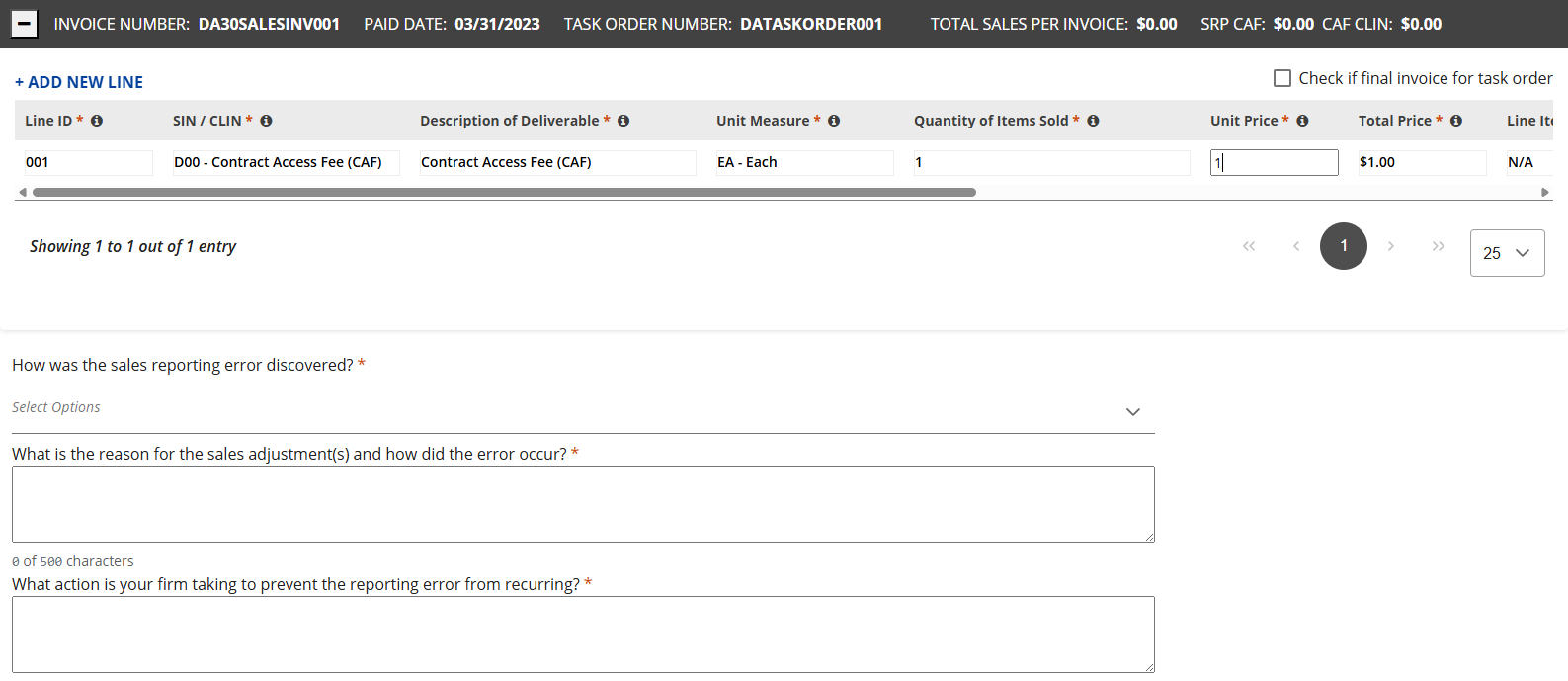
Task: Edit the Description of Deliverable field
Action: click(x=558, y=162)
